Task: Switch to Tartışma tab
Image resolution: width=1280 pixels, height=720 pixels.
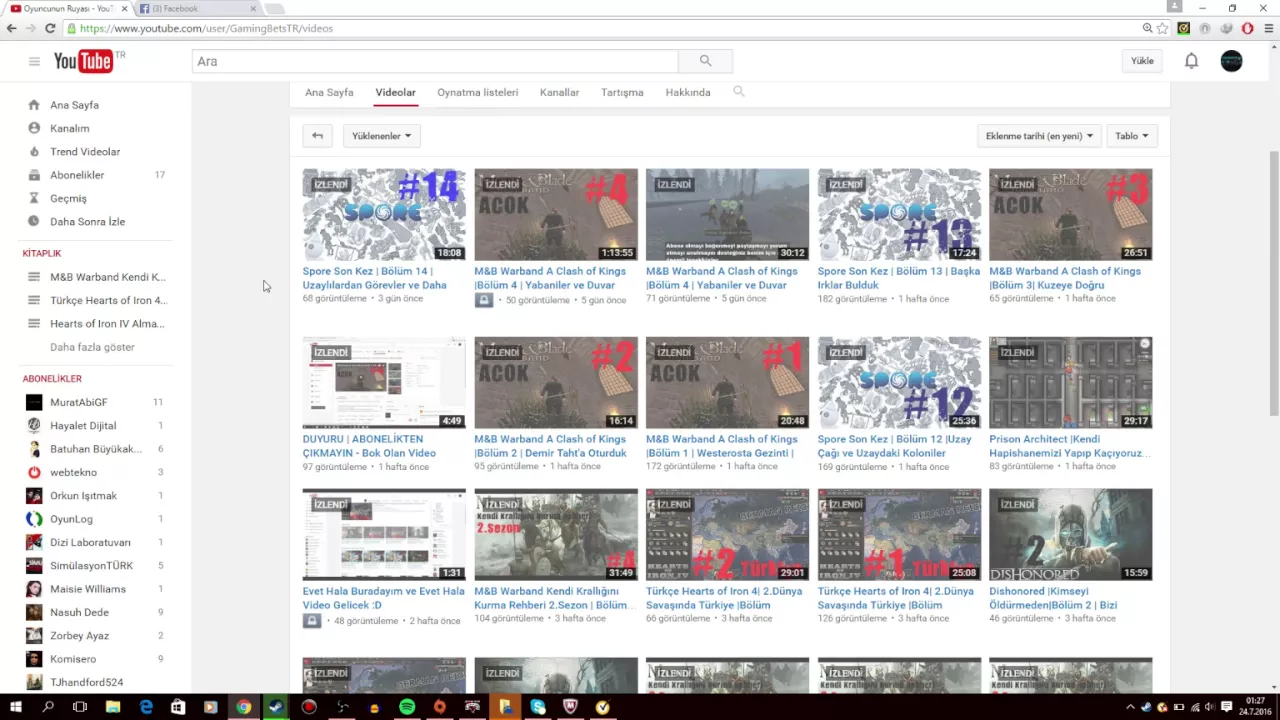Action: 622,92
